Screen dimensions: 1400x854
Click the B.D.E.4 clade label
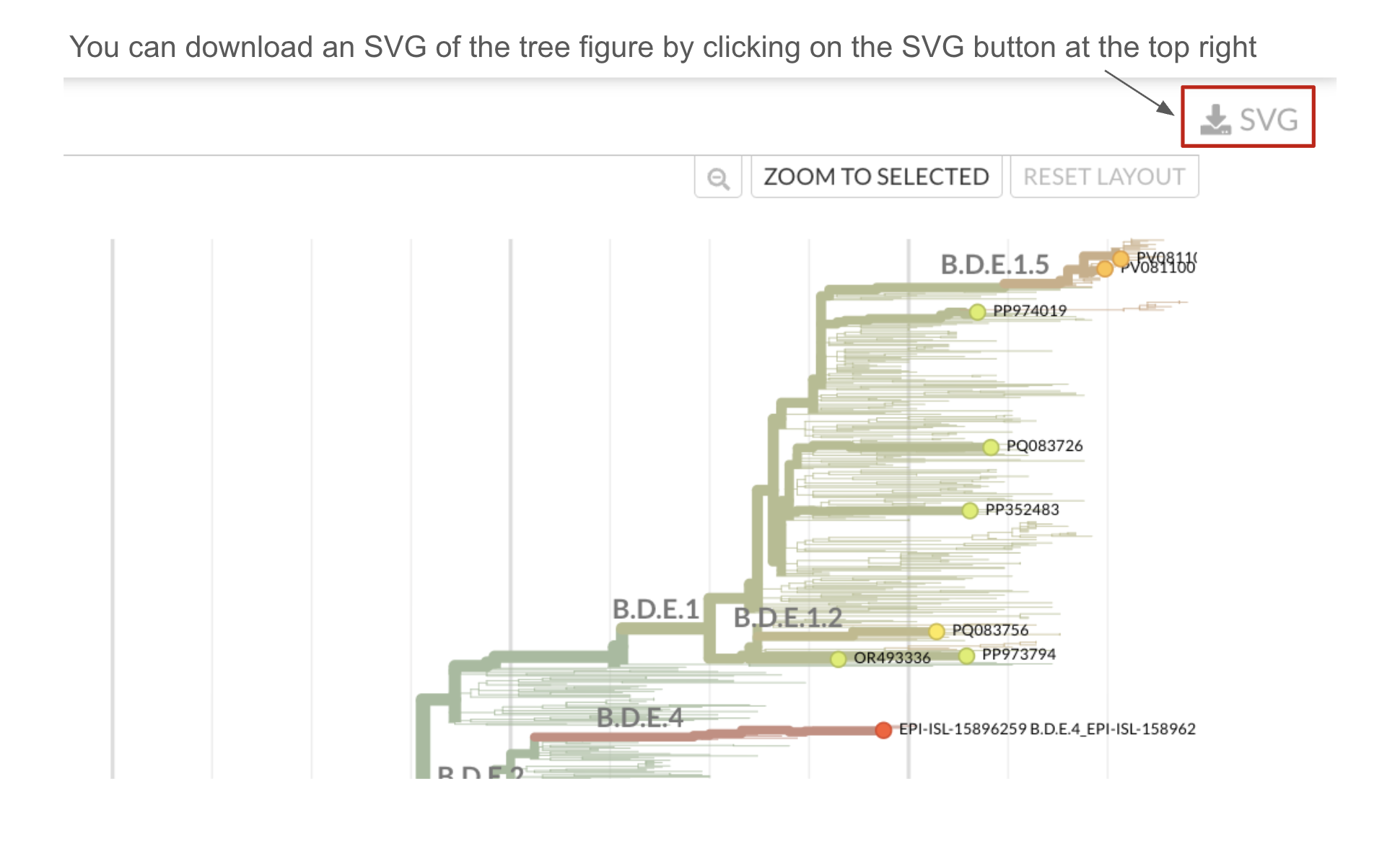tap(639, 718)
